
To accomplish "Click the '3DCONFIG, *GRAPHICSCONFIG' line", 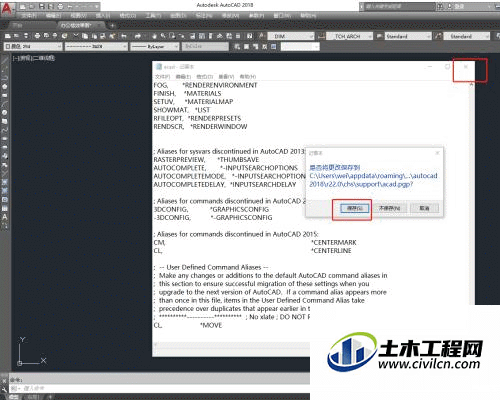I will click(x=211, y=209).
